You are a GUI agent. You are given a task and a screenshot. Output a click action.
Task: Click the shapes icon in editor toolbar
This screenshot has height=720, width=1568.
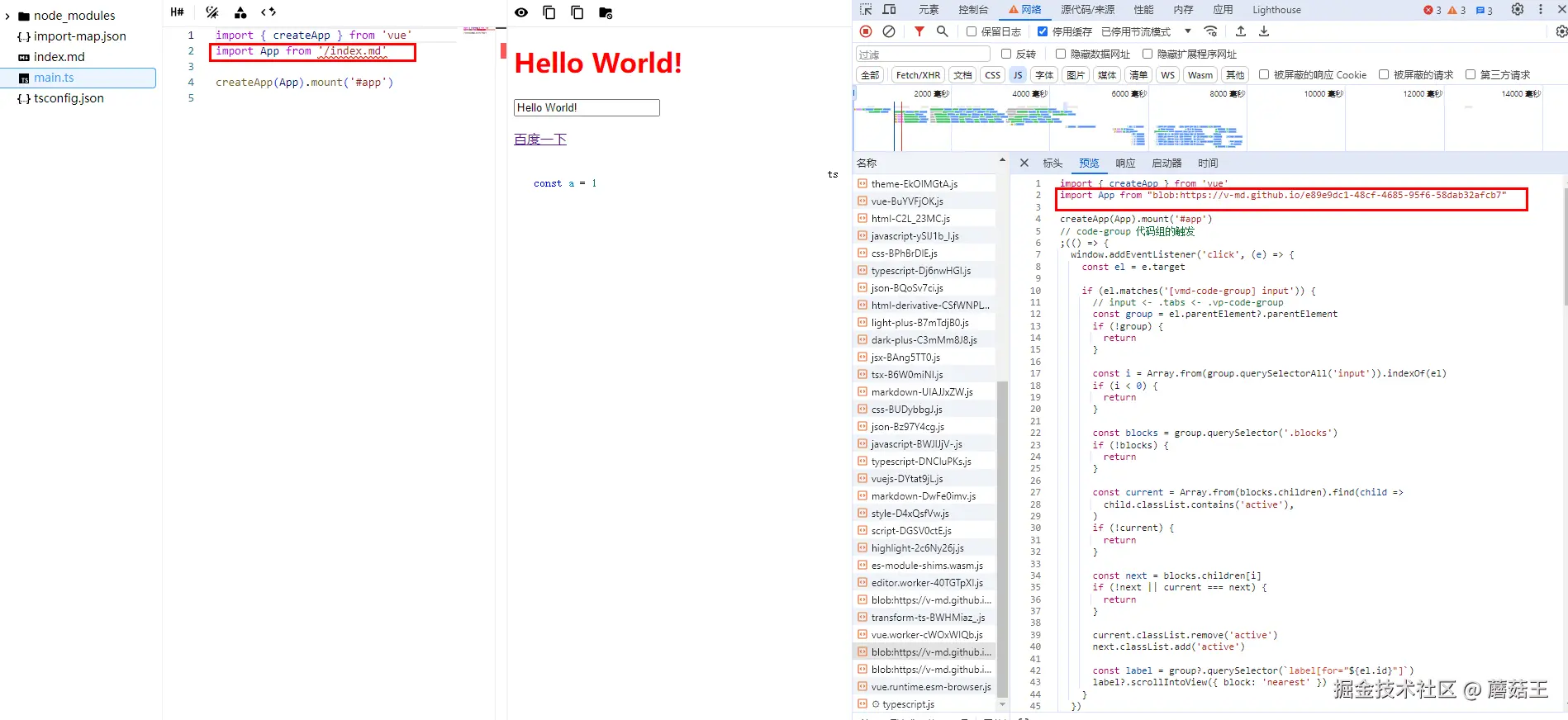pos(240,12)
